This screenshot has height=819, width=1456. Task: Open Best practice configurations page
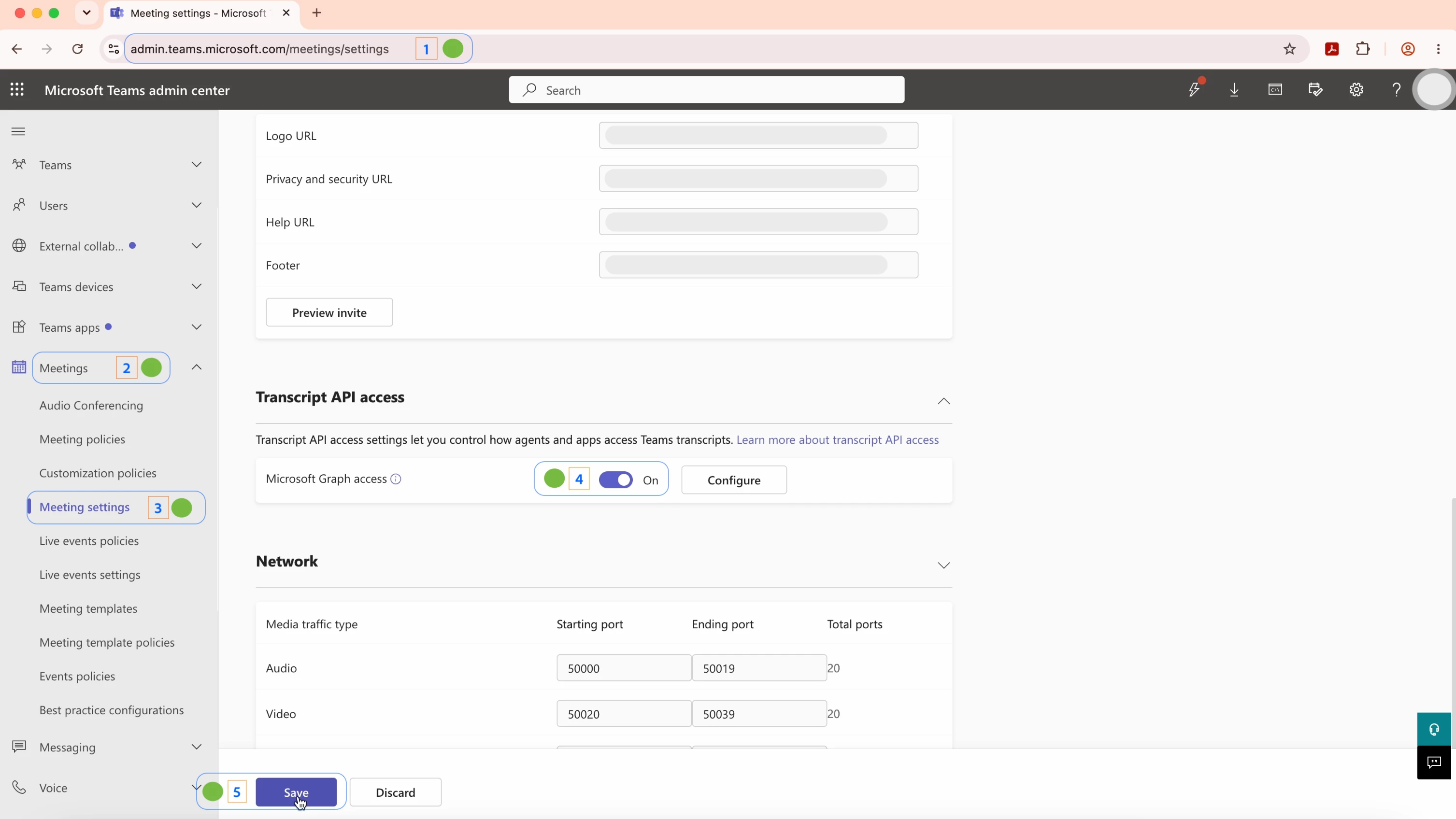111,710
